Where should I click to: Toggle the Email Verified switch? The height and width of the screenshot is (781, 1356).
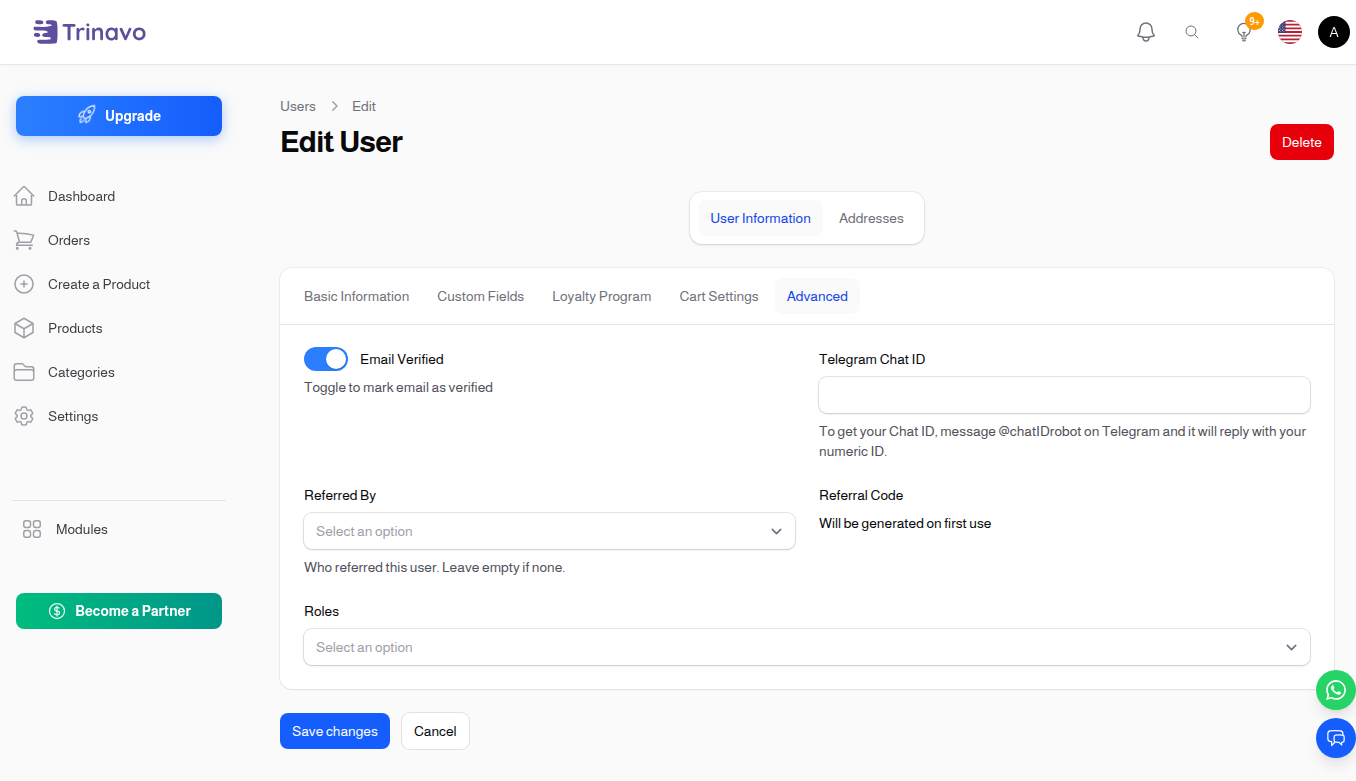click(326, 359)
